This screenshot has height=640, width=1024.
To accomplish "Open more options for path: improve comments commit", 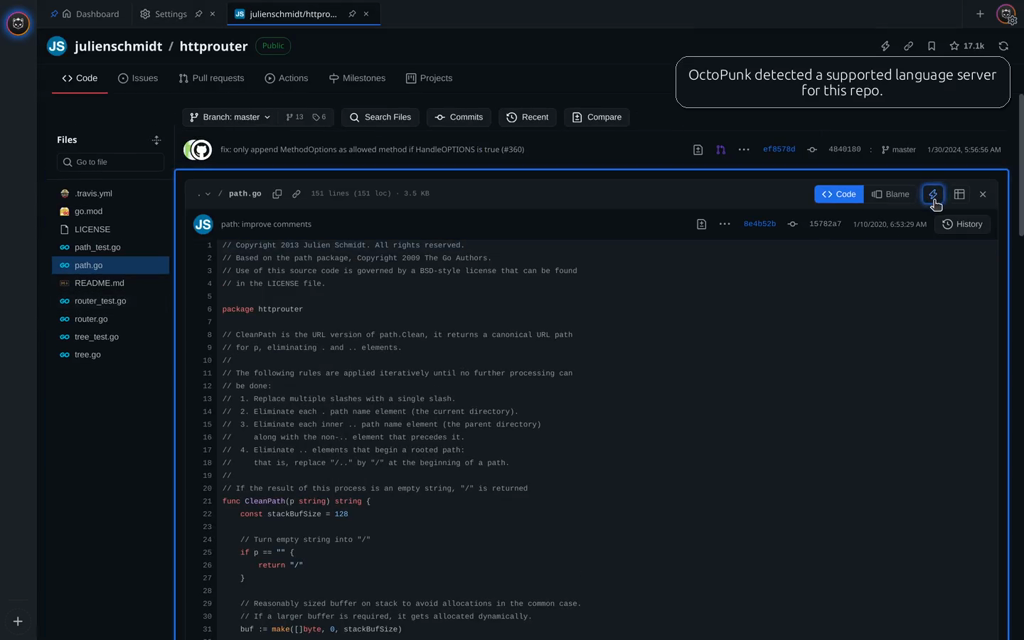I will click(724, 224).
